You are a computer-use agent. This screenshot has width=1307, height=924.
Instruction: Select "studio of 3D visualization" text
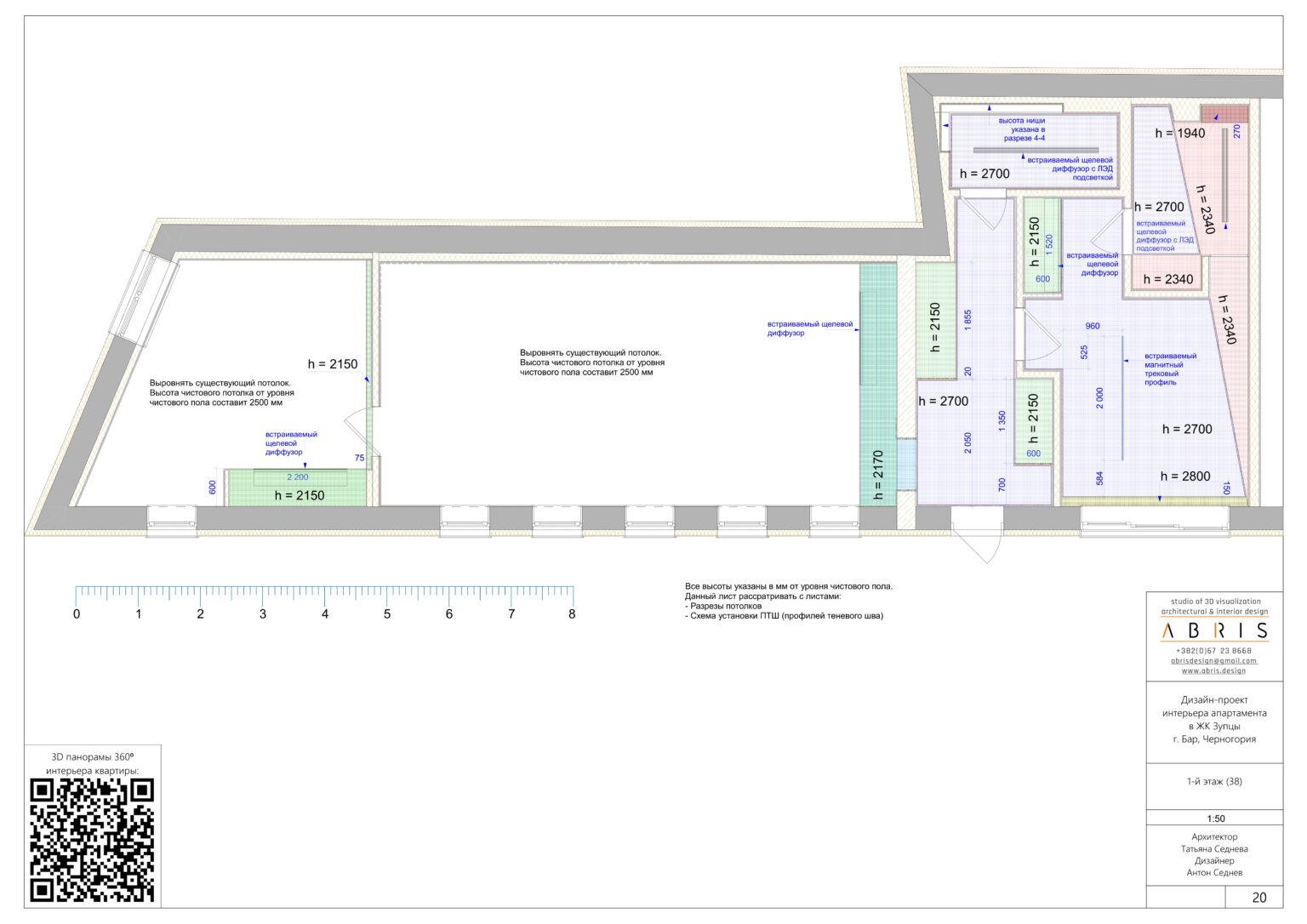1214,602
